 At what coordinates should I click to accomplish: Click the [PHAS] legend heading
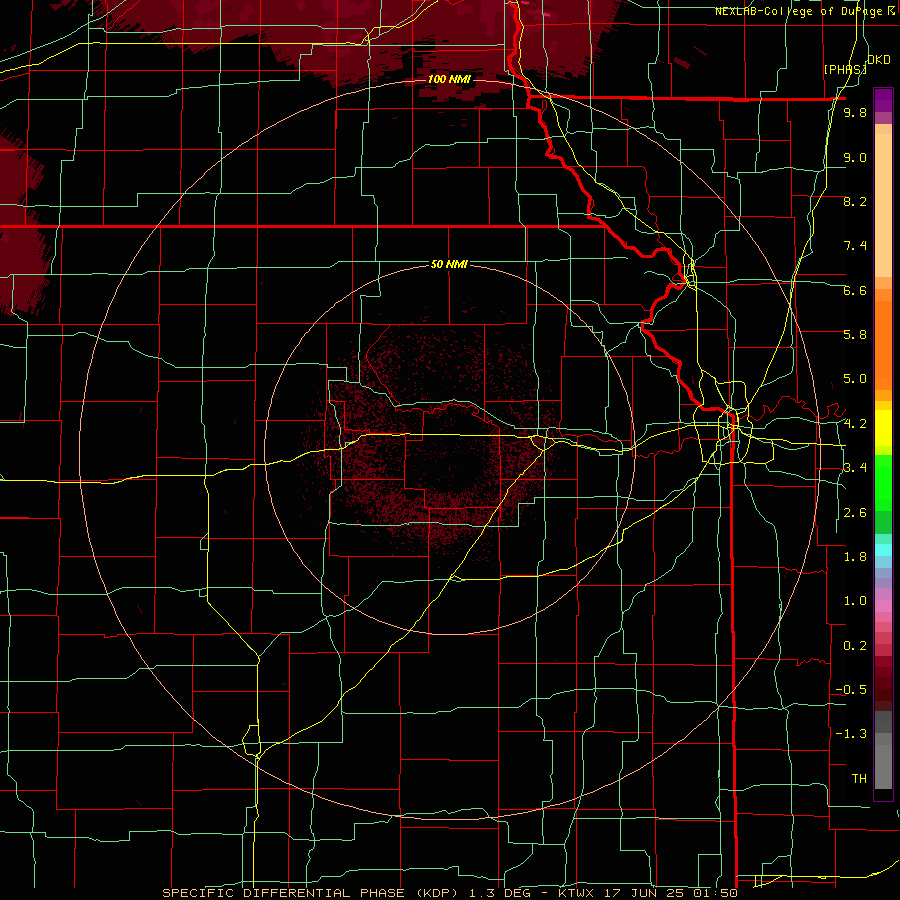pyautogui.click(x=845, y=69)
